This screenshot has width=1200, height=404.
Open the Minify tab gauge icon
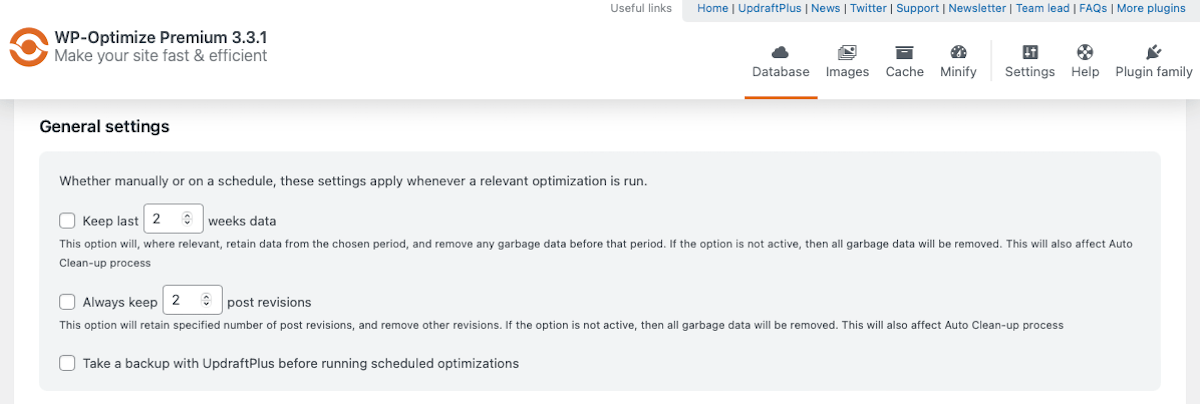(958, 52)
